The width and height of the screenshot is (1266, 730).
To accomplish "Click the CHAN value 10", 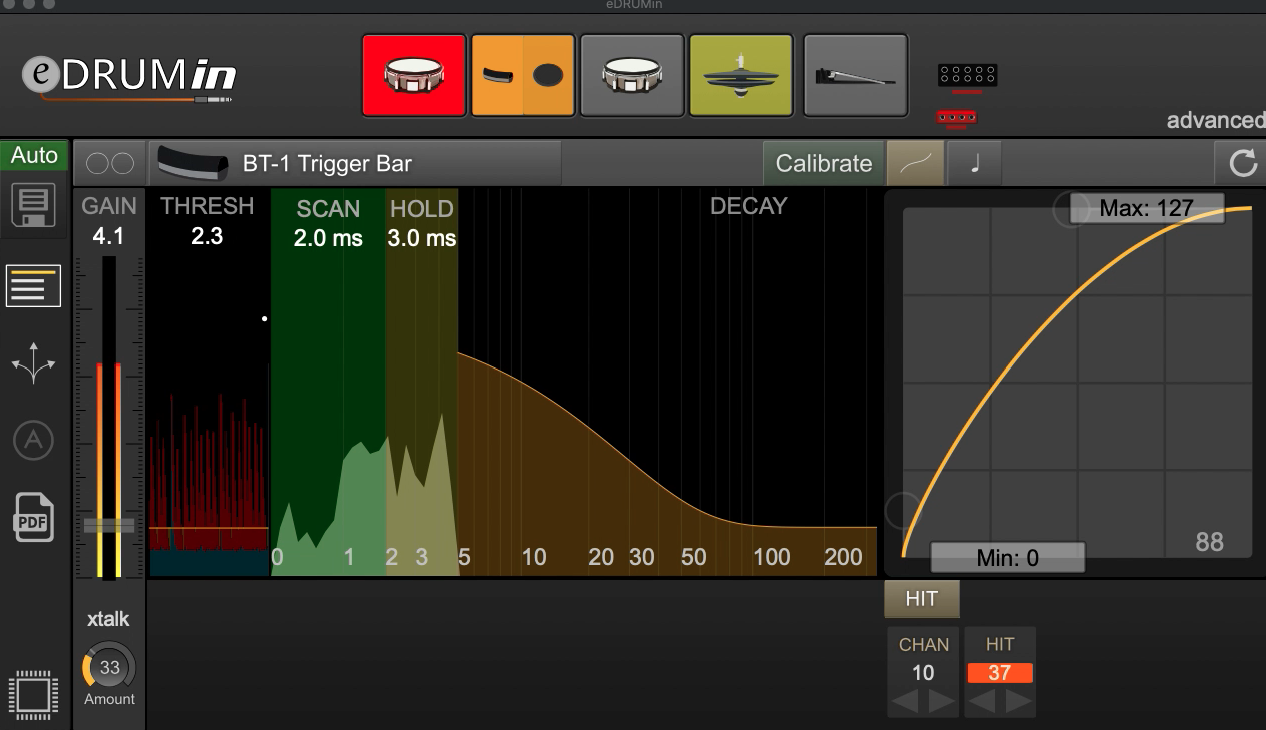I will tap(923, 673).
